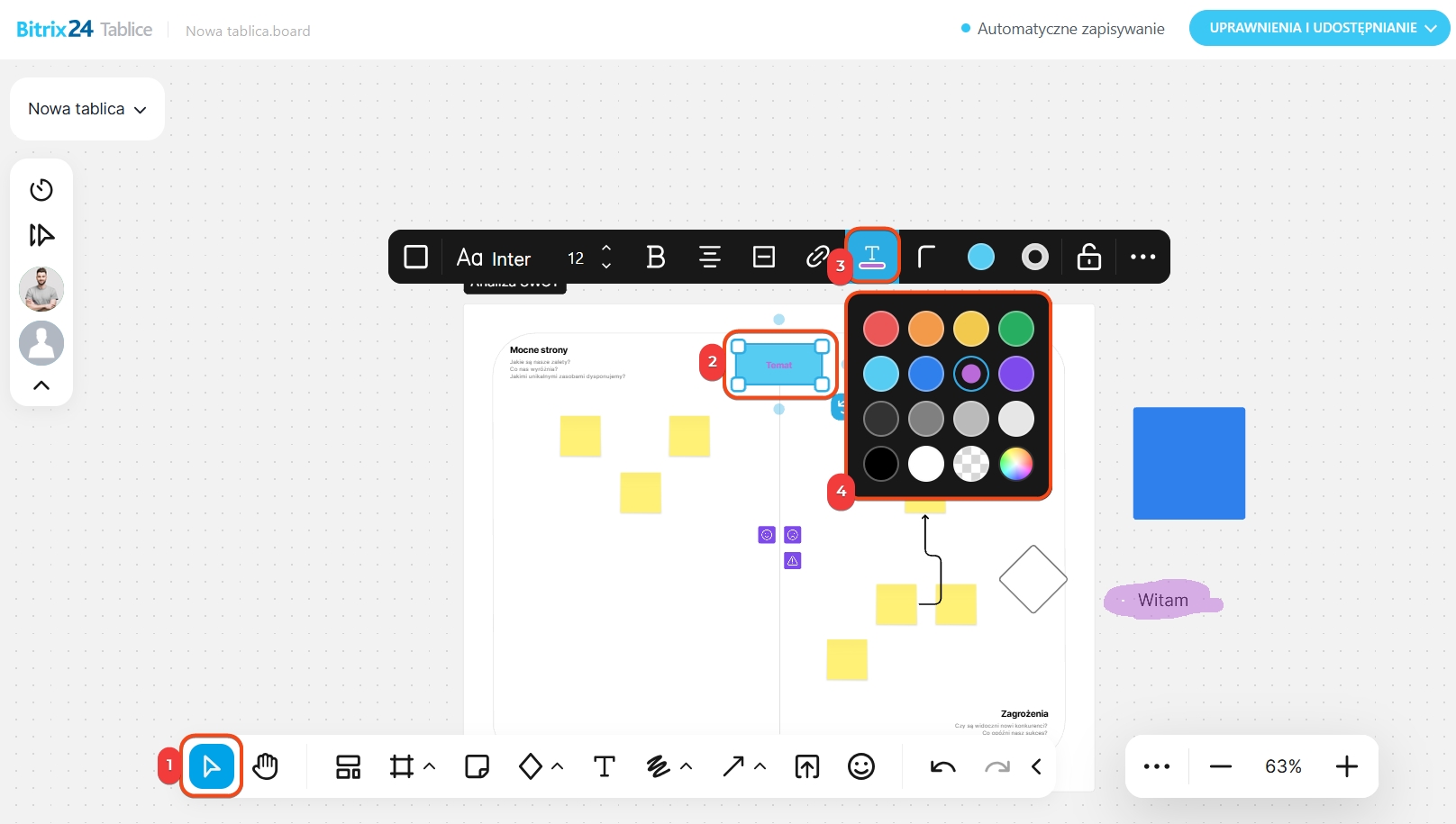Click the upload file icon
Image resolution: width=1456 pixels, height=824 pixels.
point(807,766)
